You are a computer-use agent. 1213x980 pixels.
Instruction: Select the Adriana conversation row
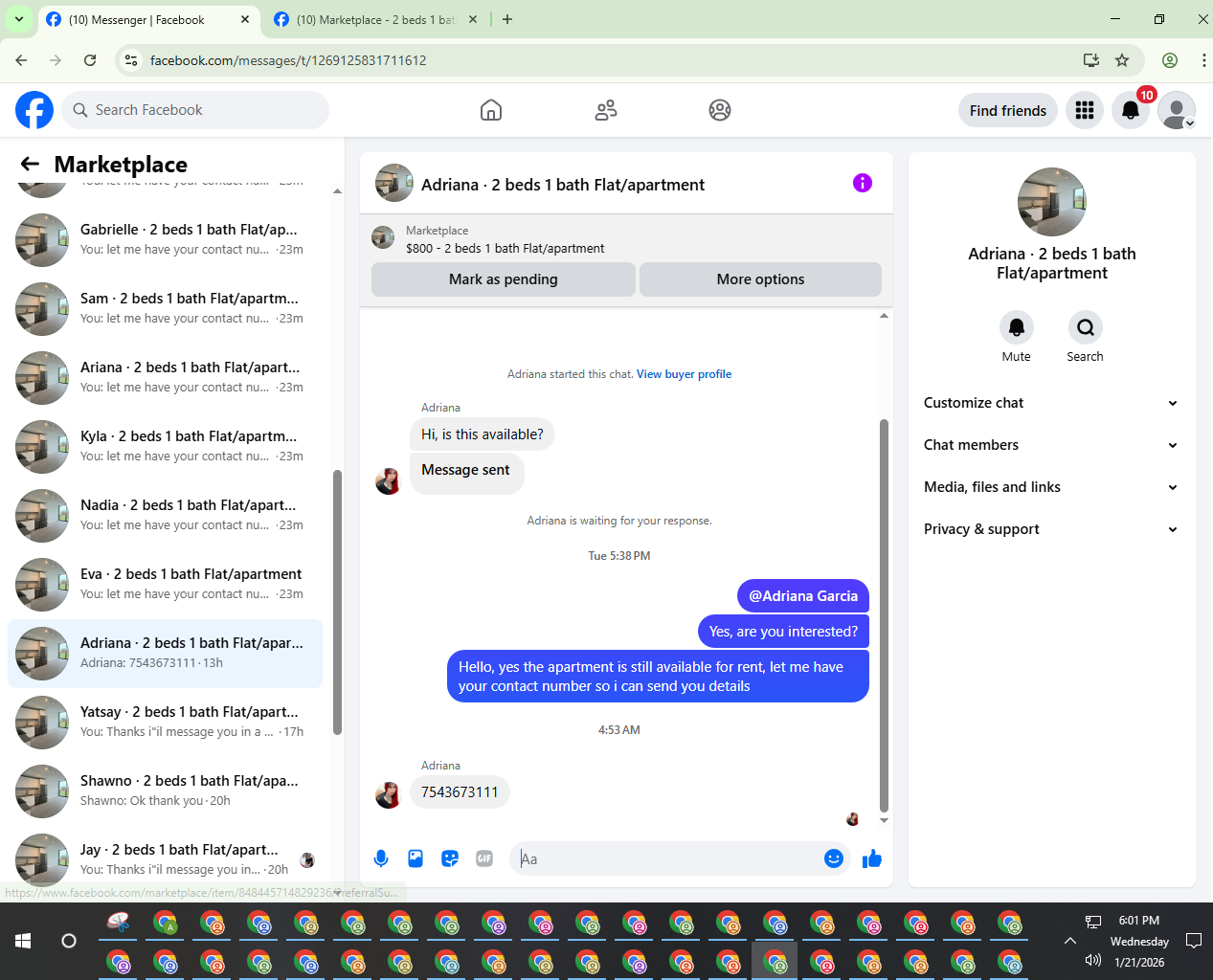click(165, 654)
